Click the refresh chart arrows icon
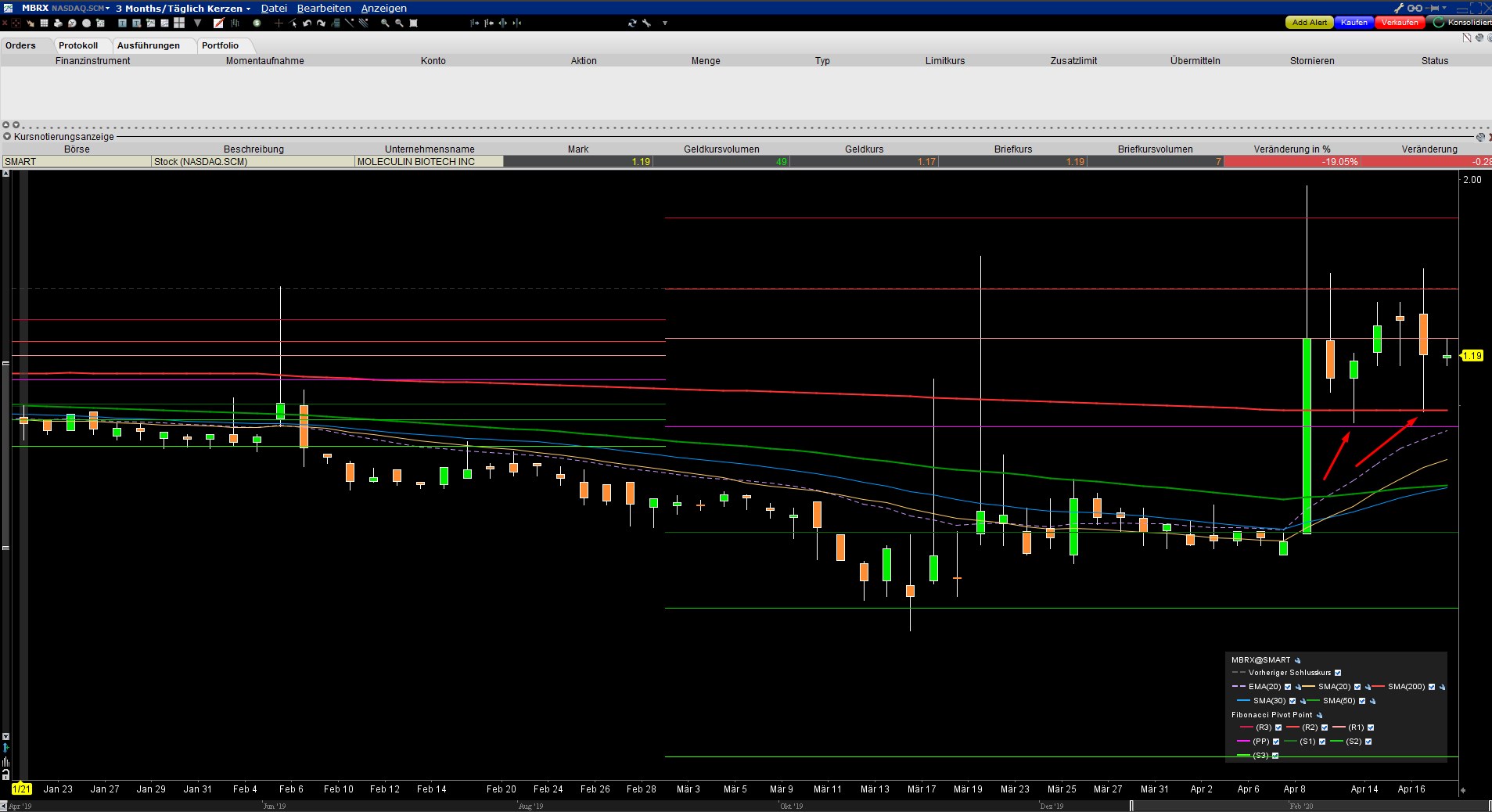Viewport: 1492px width, 812px height. 632,23
